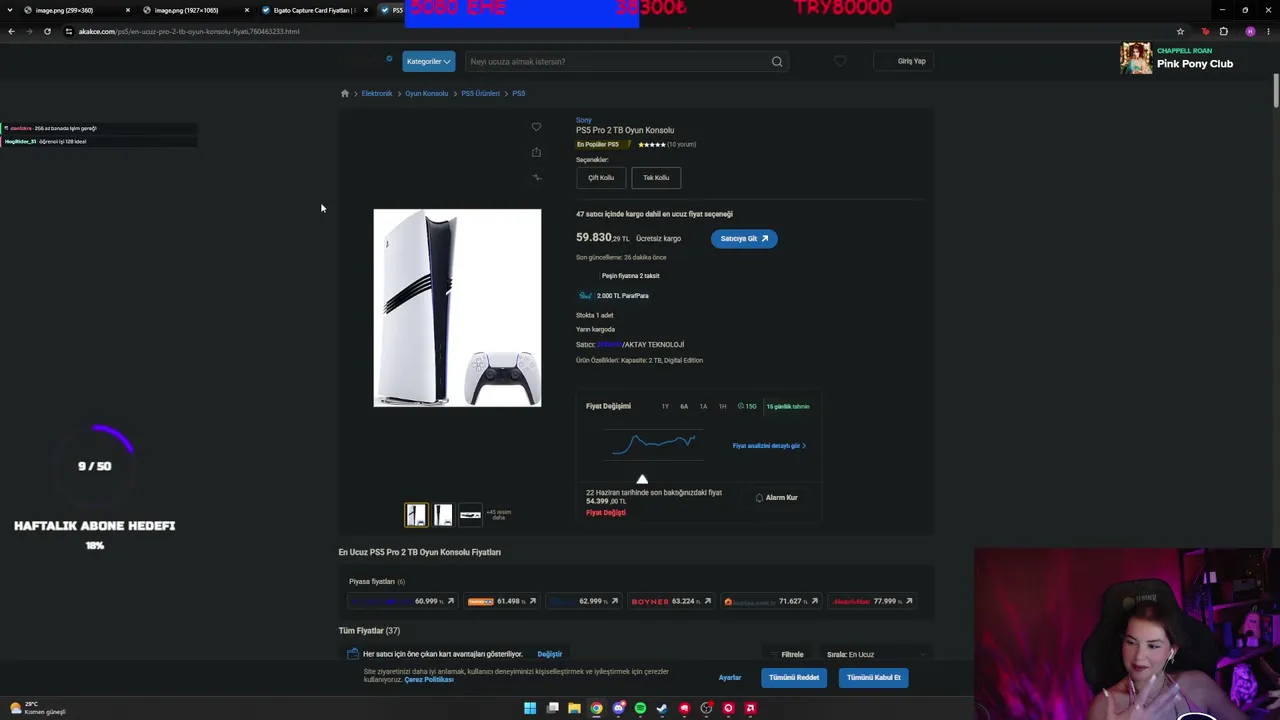This screenshot has height=720, width=1280.
Task: Select the third product thumbnail
Action: 470,514
